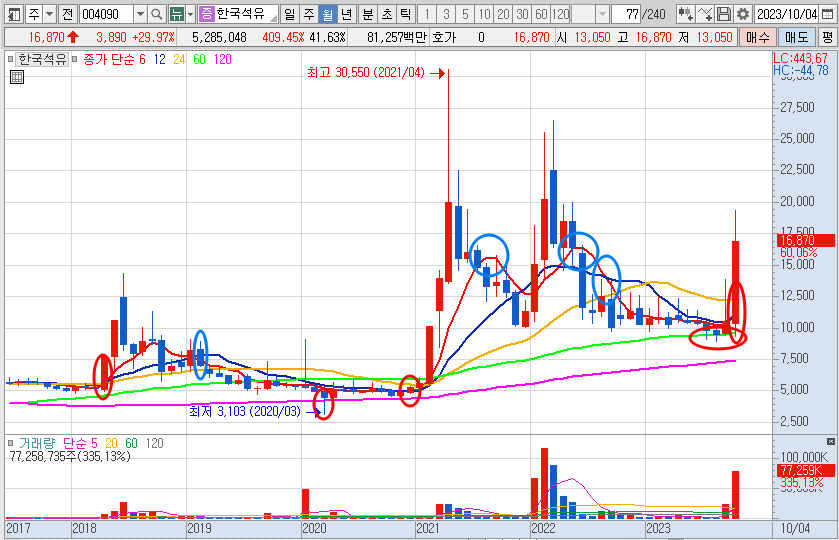Click the 최저 3,103 (2020/03) label

pos(245,412)
